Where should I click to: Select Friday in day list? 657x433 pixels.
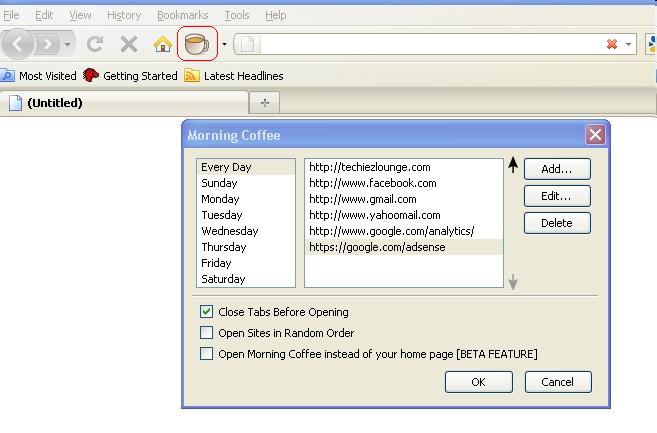(x=246, y=263)
